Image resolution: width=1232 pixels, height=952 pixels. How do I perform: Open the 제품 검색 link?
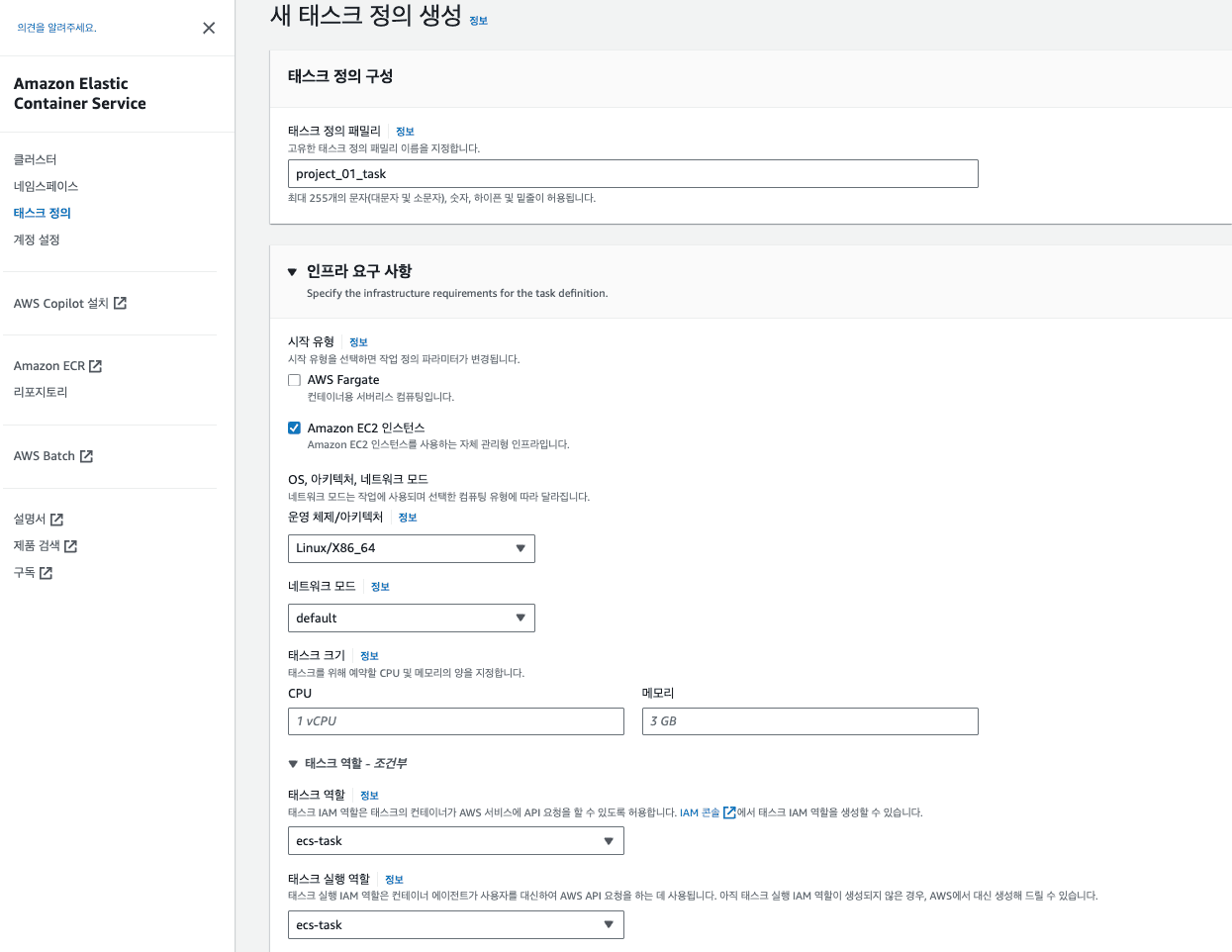(37, 546)
